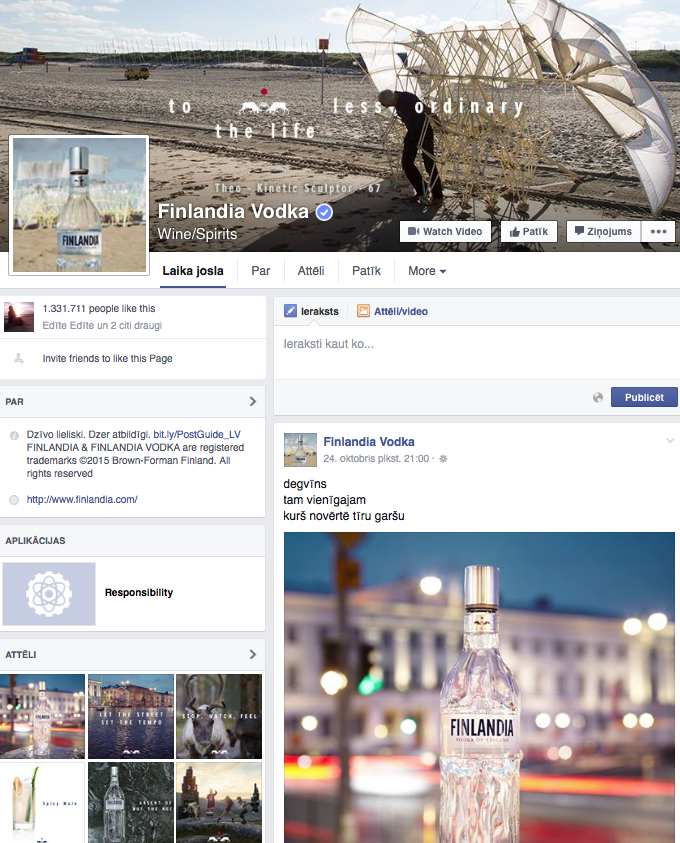Open the Par tab
This screenshot has width=680, height=843.
click(x=261, y=271)
